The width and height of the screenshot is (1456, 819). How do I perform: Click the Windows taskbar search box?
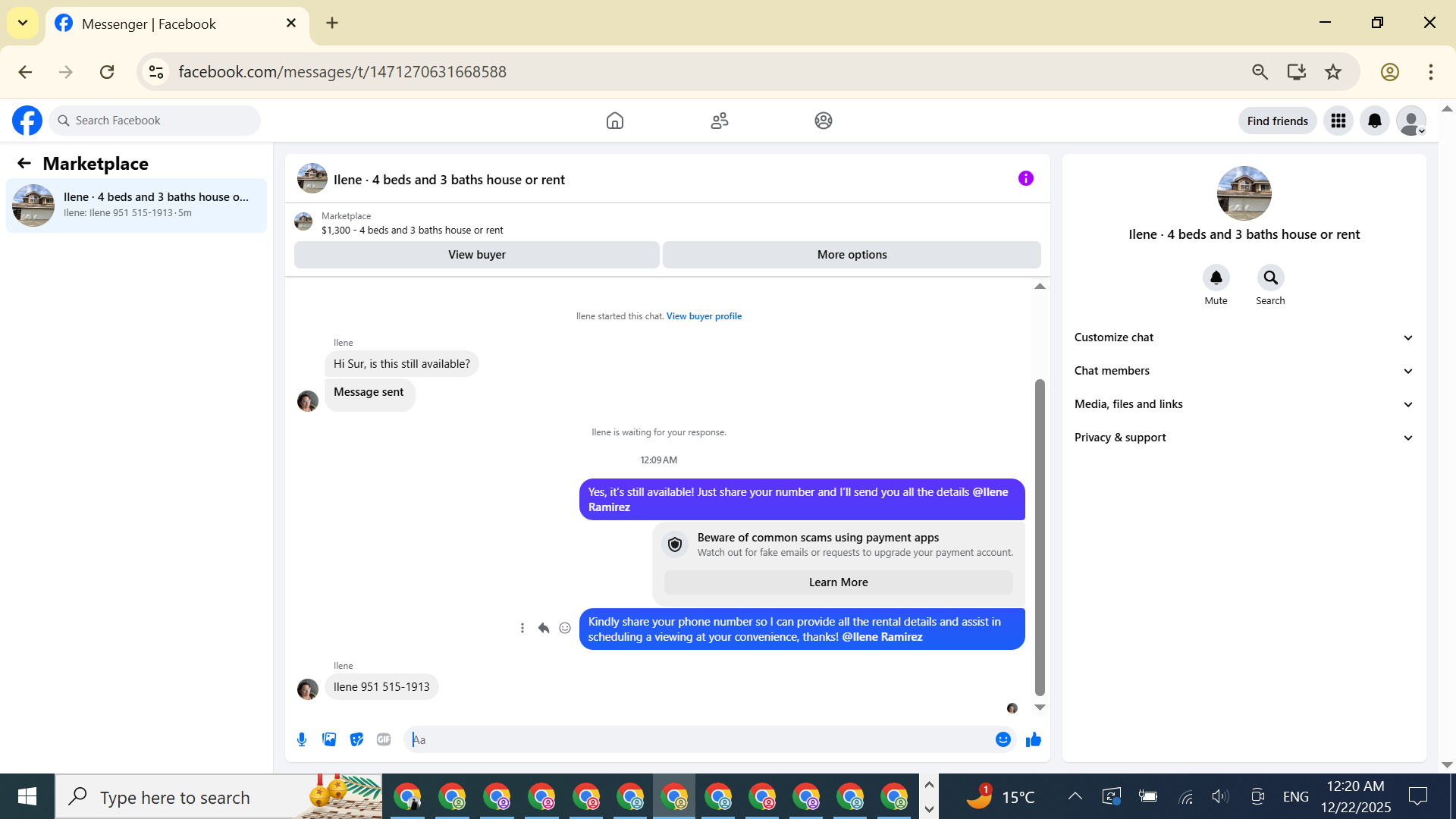[219, 797]
